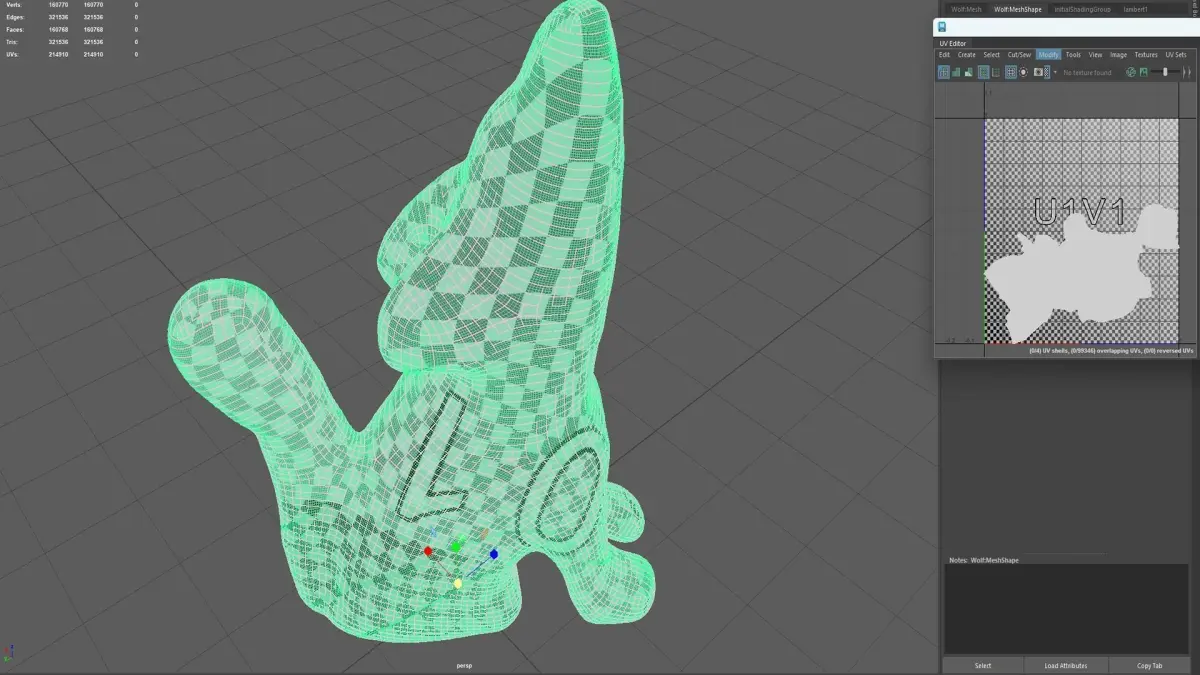Click the Select button in Attribute Editor
This screenshot has height=675, width=1200.
(983, 665)
